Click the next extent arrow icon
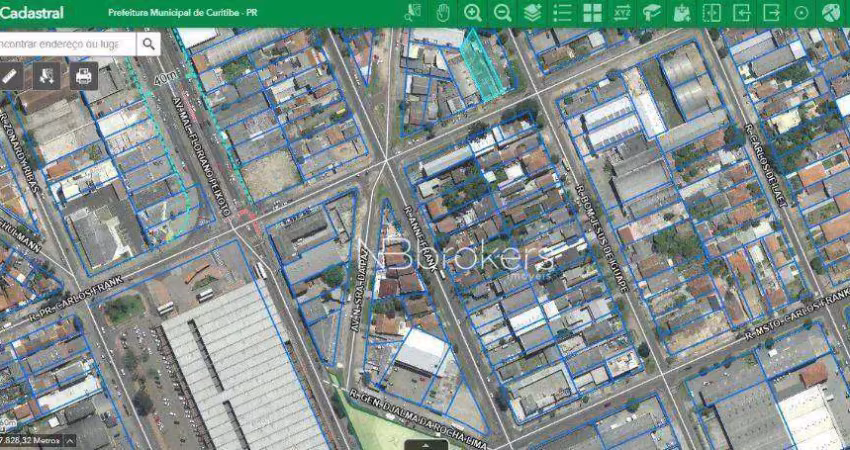Screen dimensions: 850x450 [771, 13]
